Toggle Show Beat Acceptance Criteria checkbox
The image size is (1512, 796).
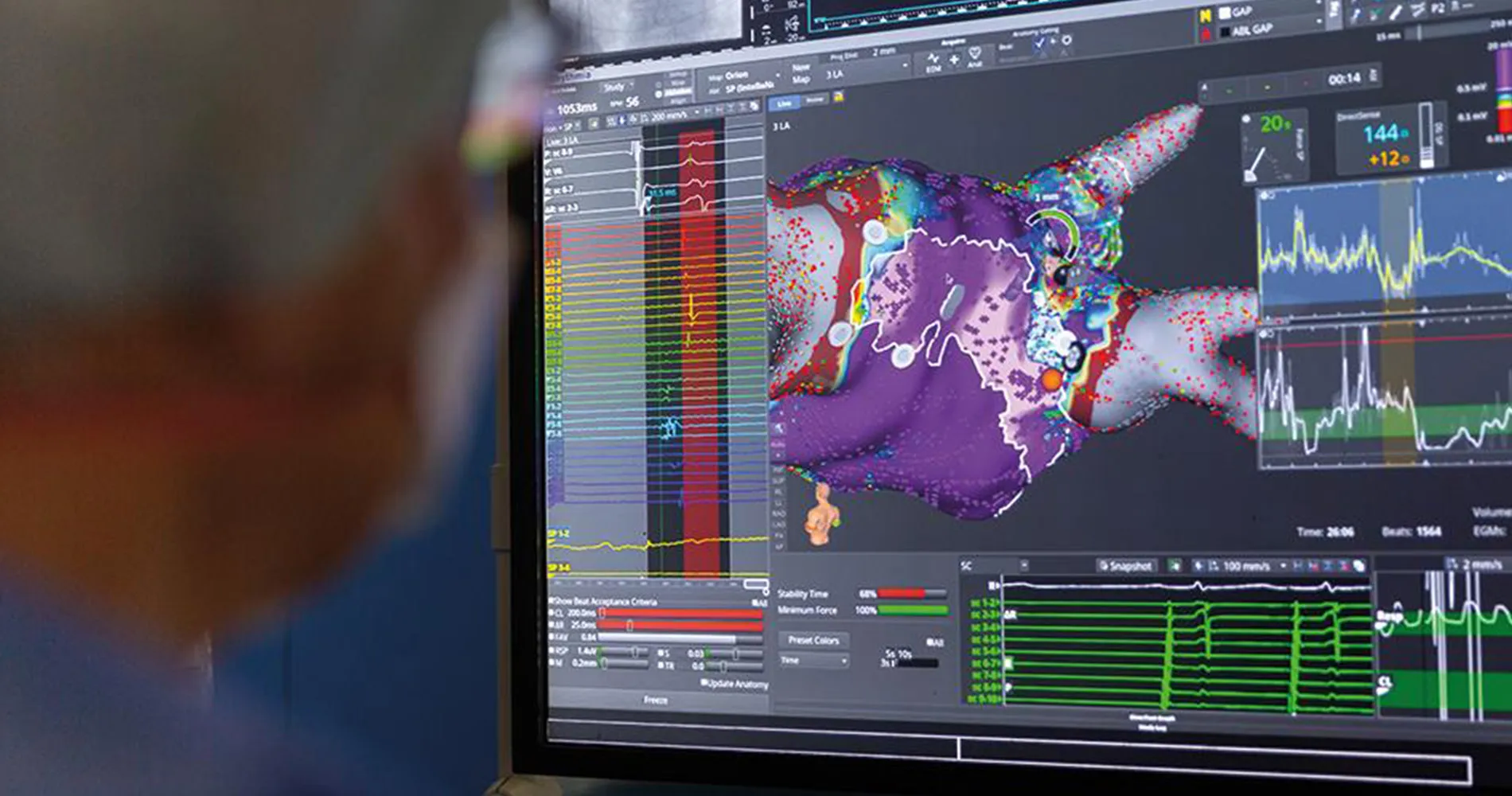click(551, 601)
